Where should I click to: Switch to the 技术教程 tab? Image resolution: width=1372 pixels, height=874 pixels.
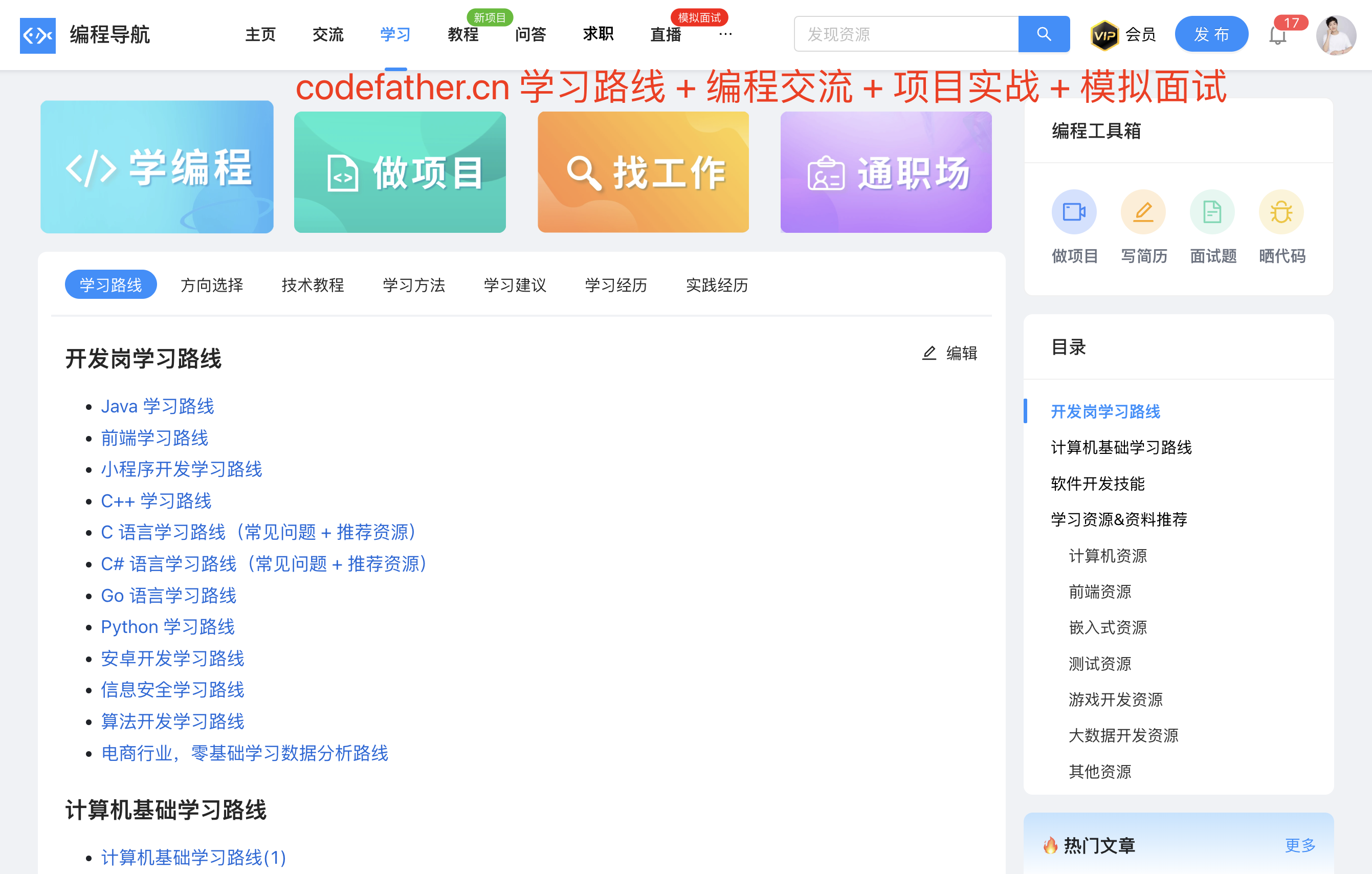[x=313, y=285]
